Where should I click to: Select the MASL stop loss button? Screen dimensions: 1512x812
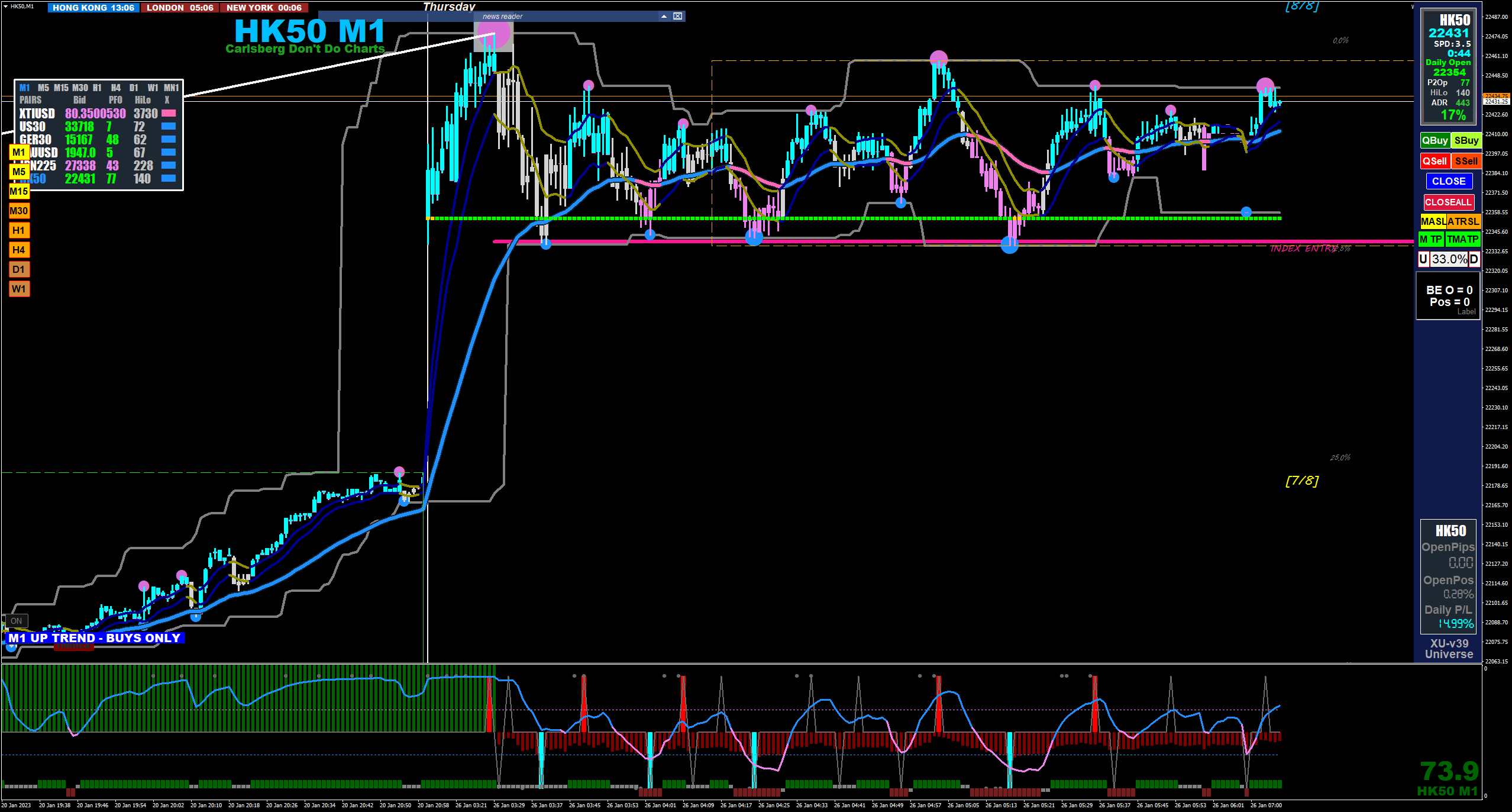point(1433,221)
